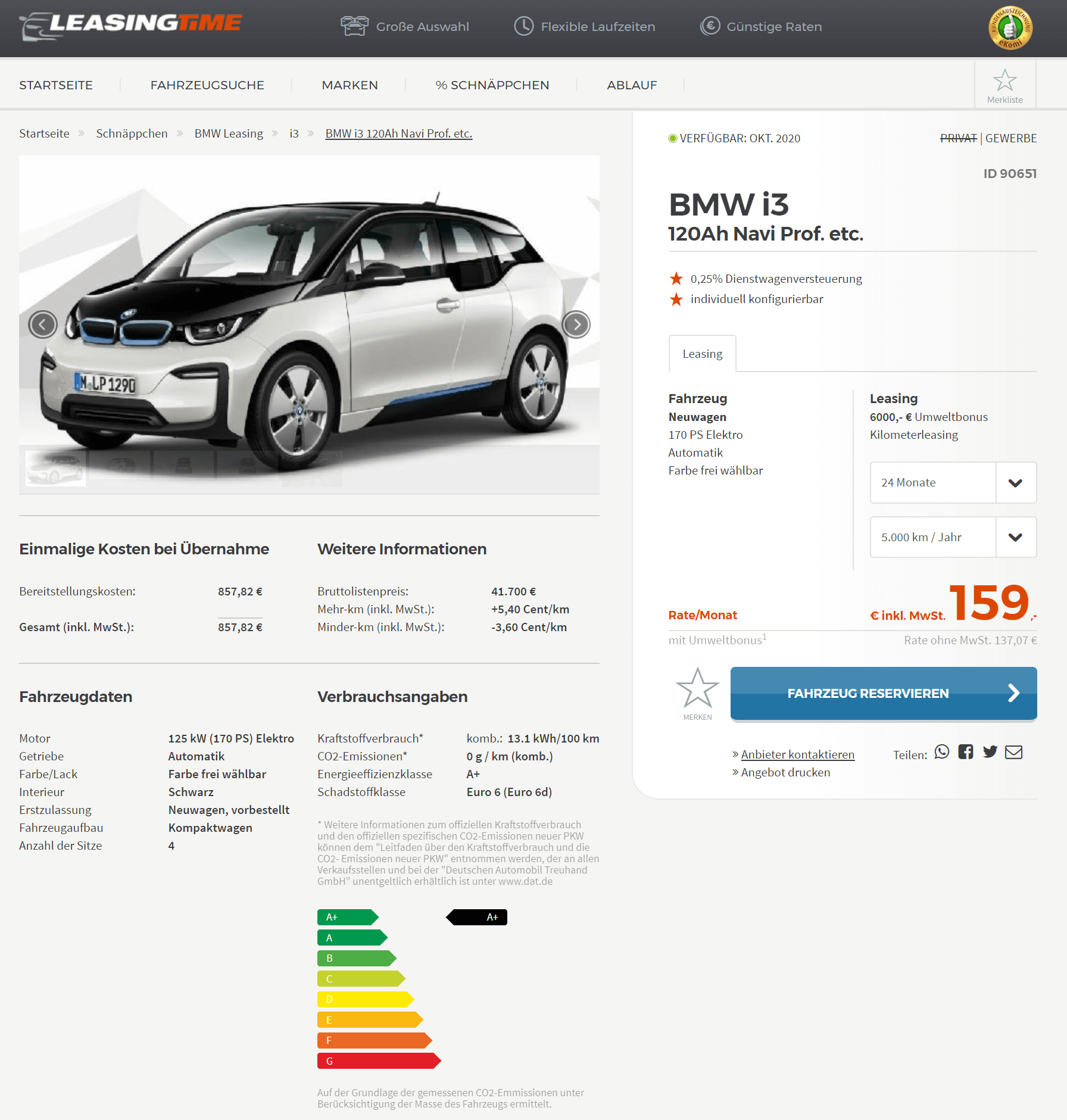Click FAHRZEUG RESERVIEREN button
This screenshot has height=1120, width=1067.
point(884,693)
